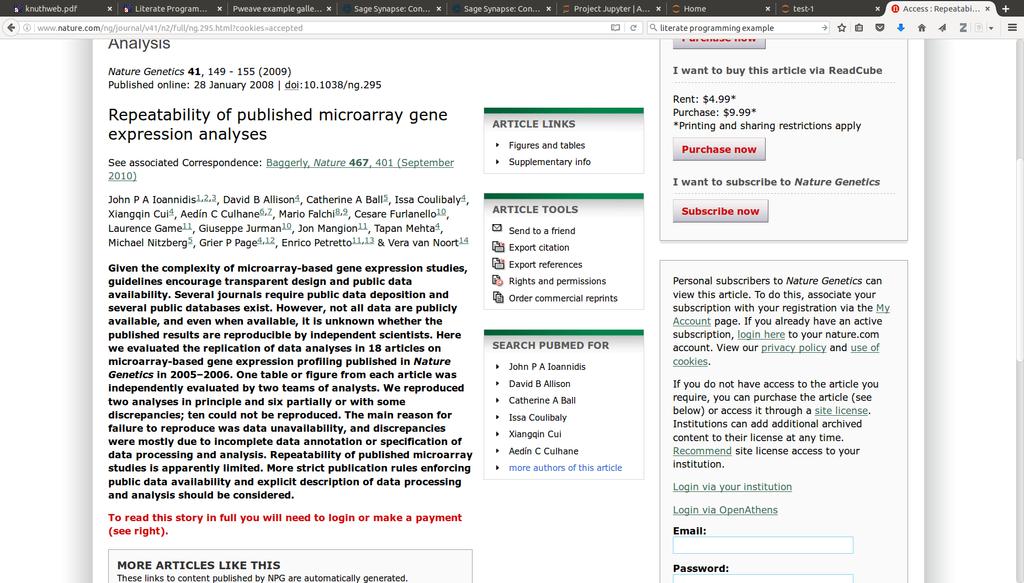This screenshot has width=1024, height=583.
Task: Bookmark this page with the star icon
Action: click(842, 28)
